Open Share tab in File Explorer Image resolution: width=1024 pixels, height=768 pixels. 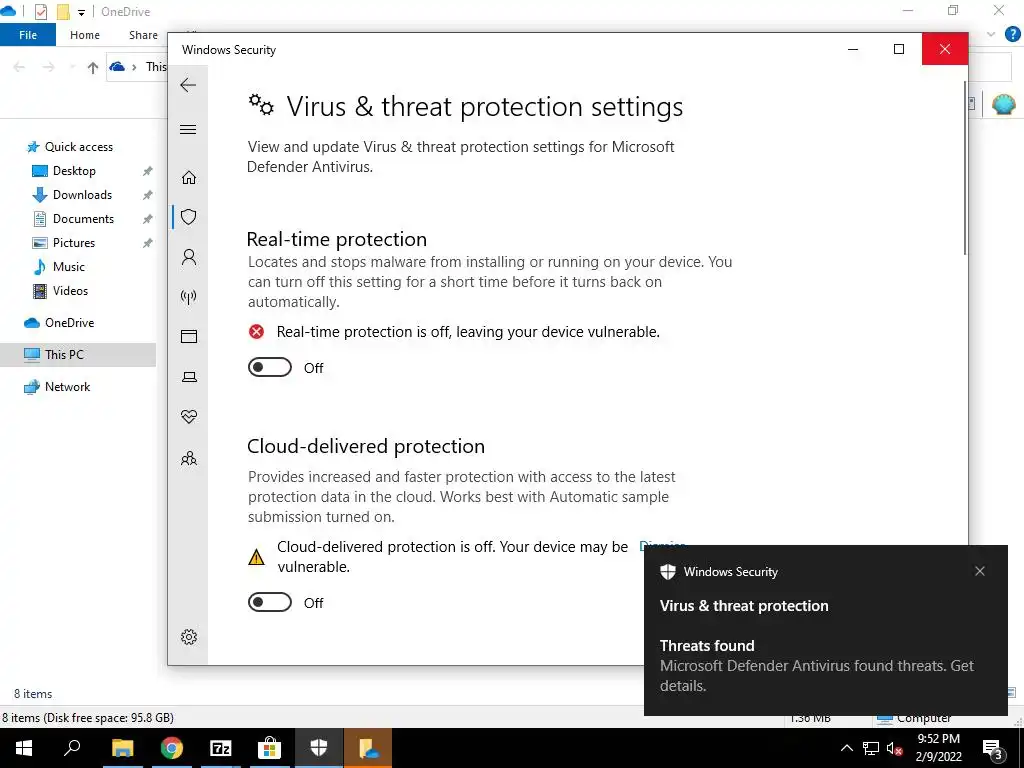[143, 35]
